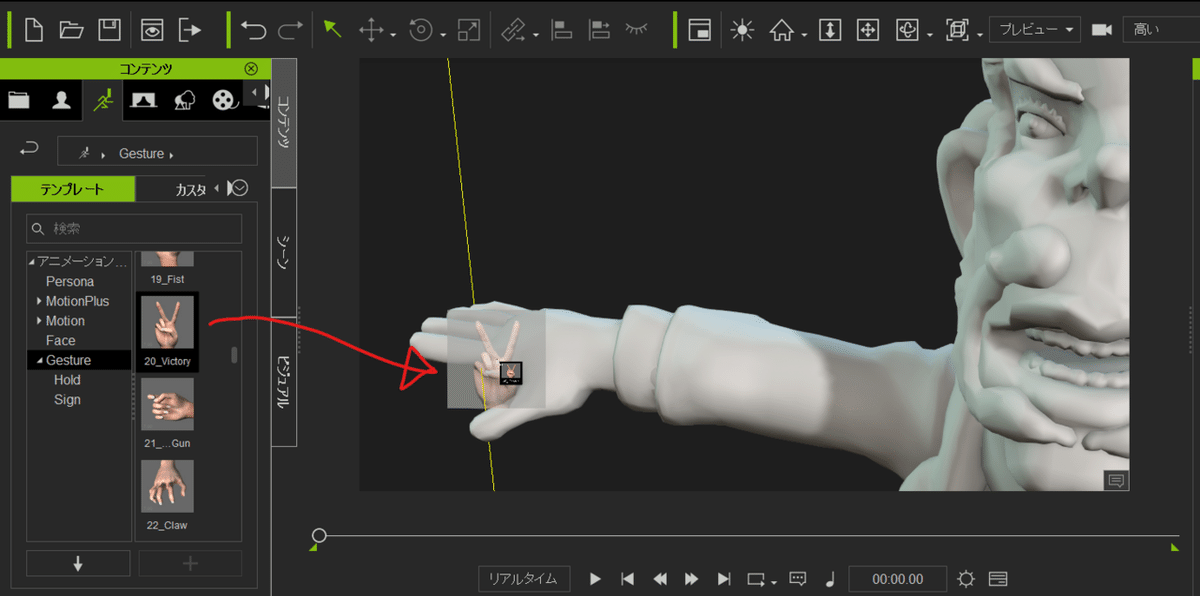The image size is (1200, 596).
Task: Click the frame selected cube icon
Action: pyautogui.click(x=957, y=30)
